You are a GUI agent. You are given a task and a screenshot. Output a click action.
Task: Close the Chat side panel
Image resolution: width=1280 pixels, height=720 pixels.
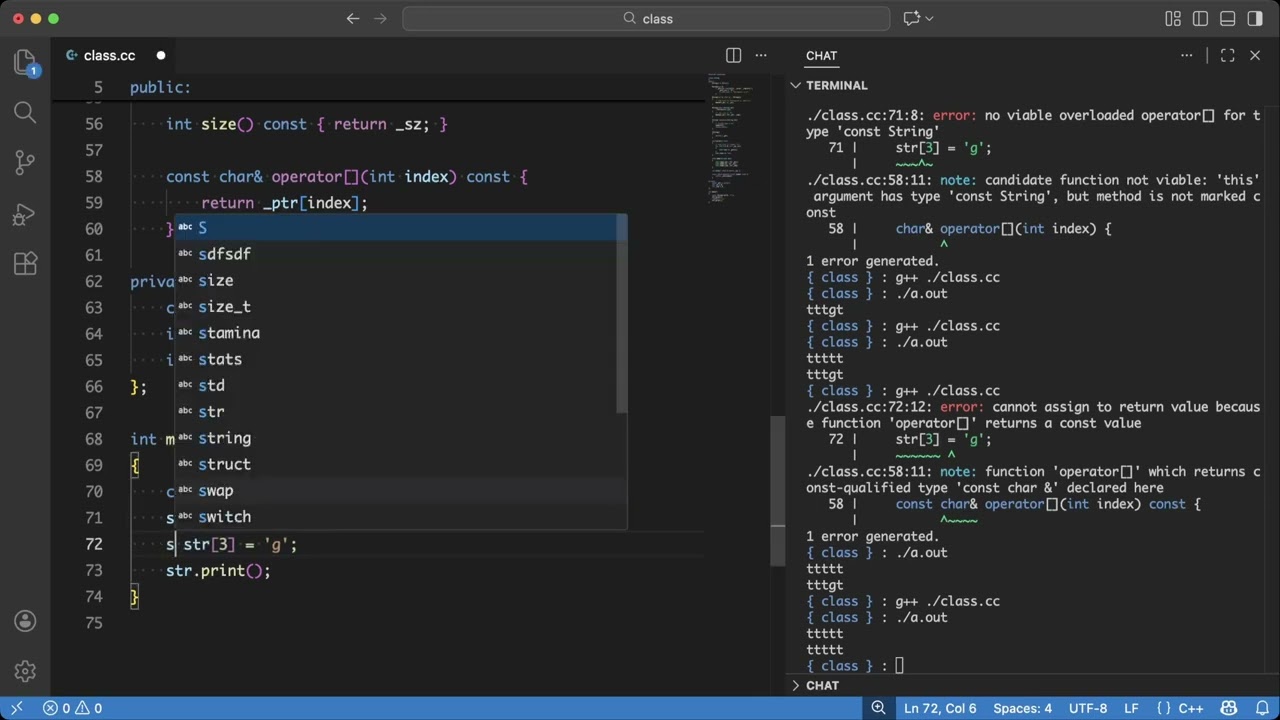coord(1255,56)
